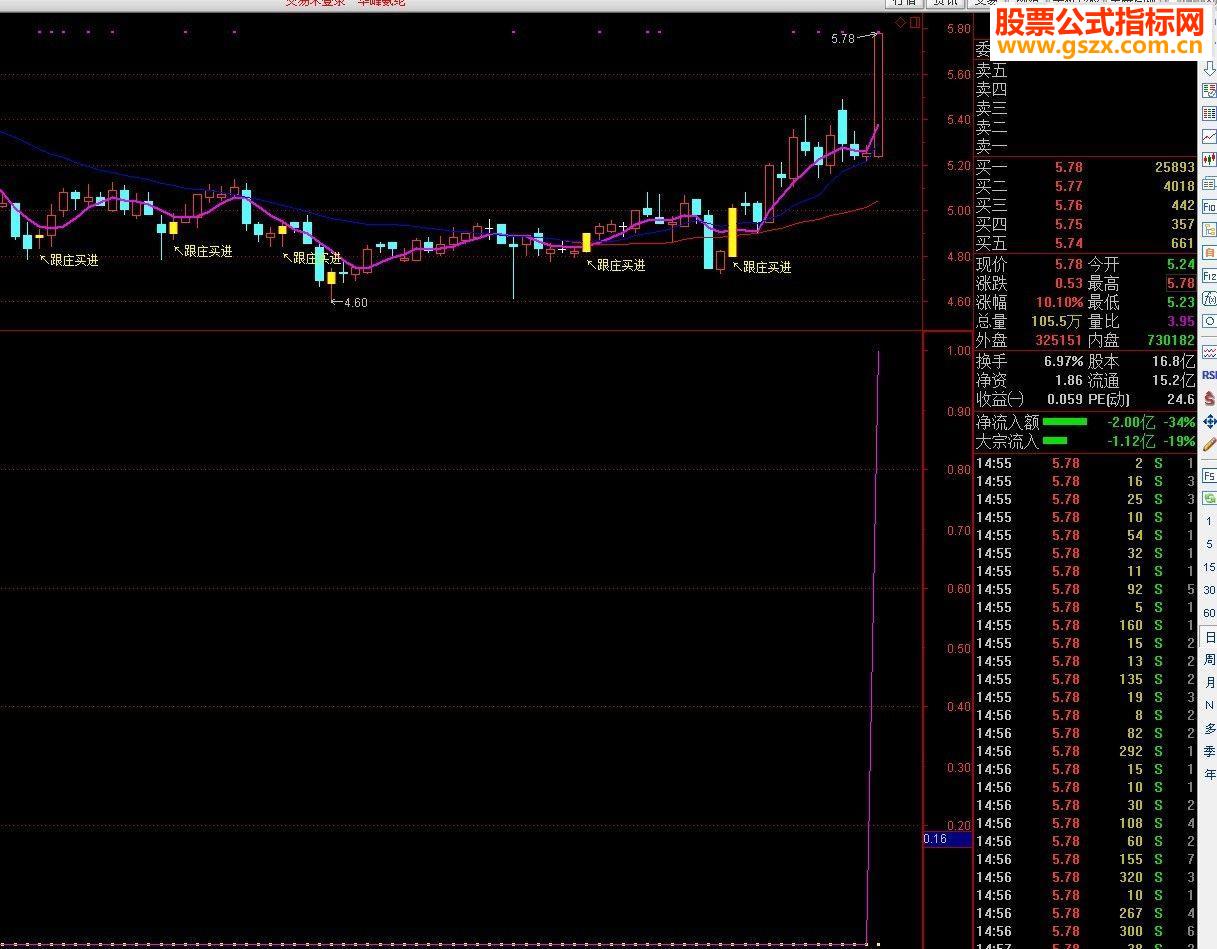Open the detail list icon in sidebar

1209,184
